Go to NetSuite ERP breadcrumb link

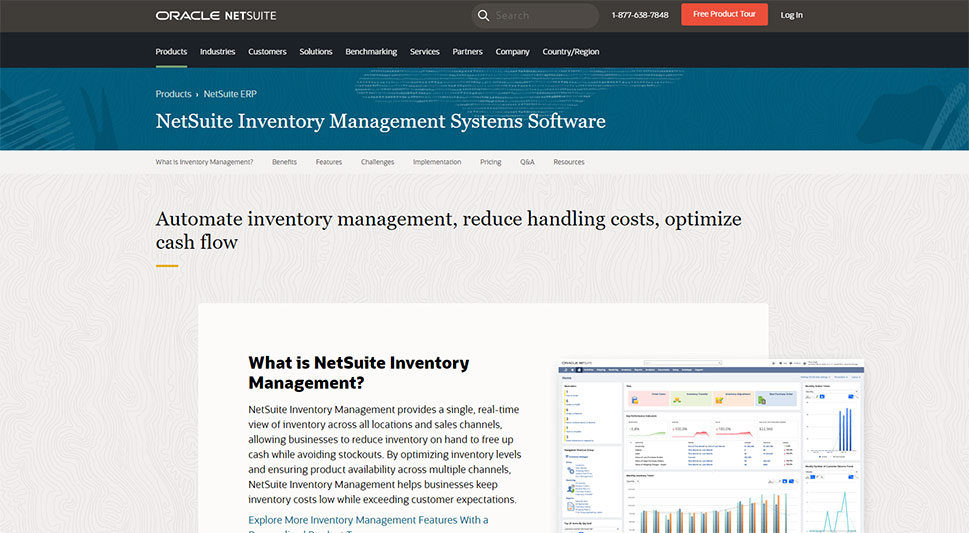coord(230,94)
